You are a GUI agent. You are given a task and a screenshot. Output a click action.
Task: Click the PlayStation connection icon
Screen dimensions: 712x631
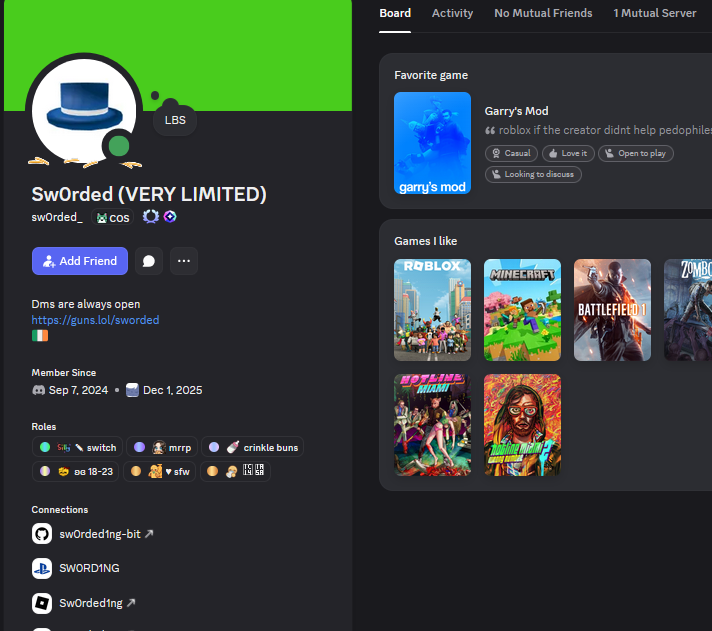pyautogui.click(x=42, y=568)
